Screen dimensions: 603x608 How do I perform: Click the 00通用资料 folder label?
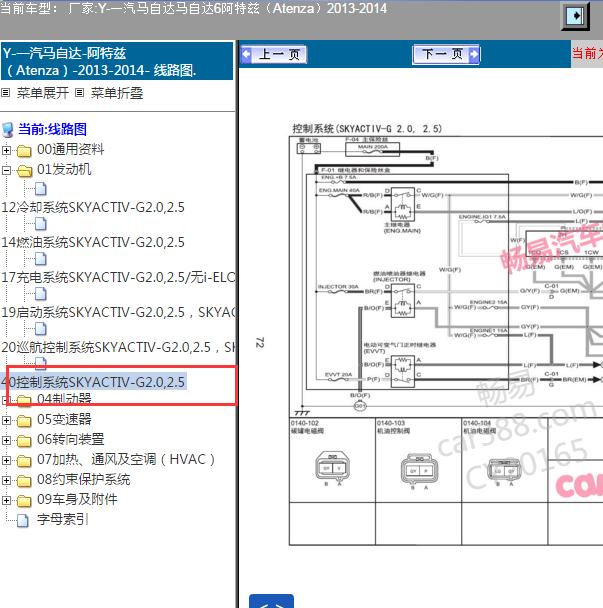pos(71,149)
